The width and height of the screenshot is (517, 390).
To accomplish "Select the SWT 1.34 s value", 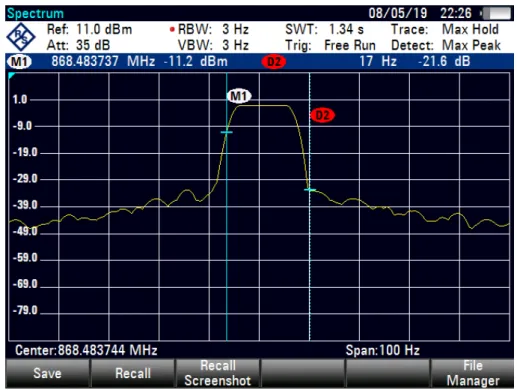I will (346, 30).
